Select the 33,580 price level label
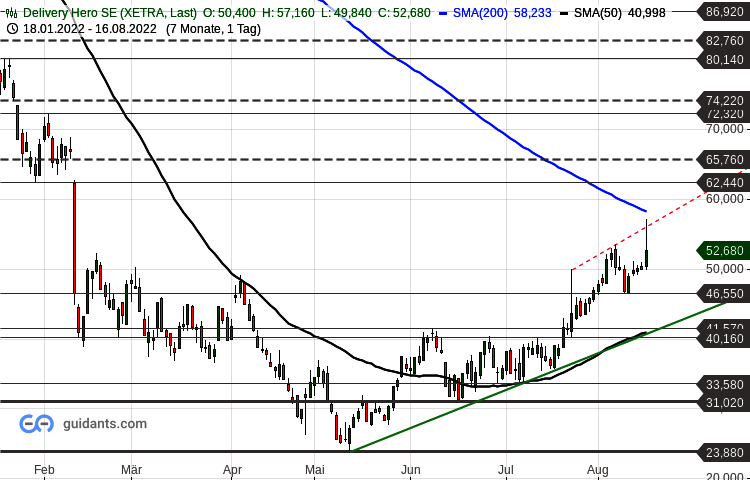 [x=724, y=384]
